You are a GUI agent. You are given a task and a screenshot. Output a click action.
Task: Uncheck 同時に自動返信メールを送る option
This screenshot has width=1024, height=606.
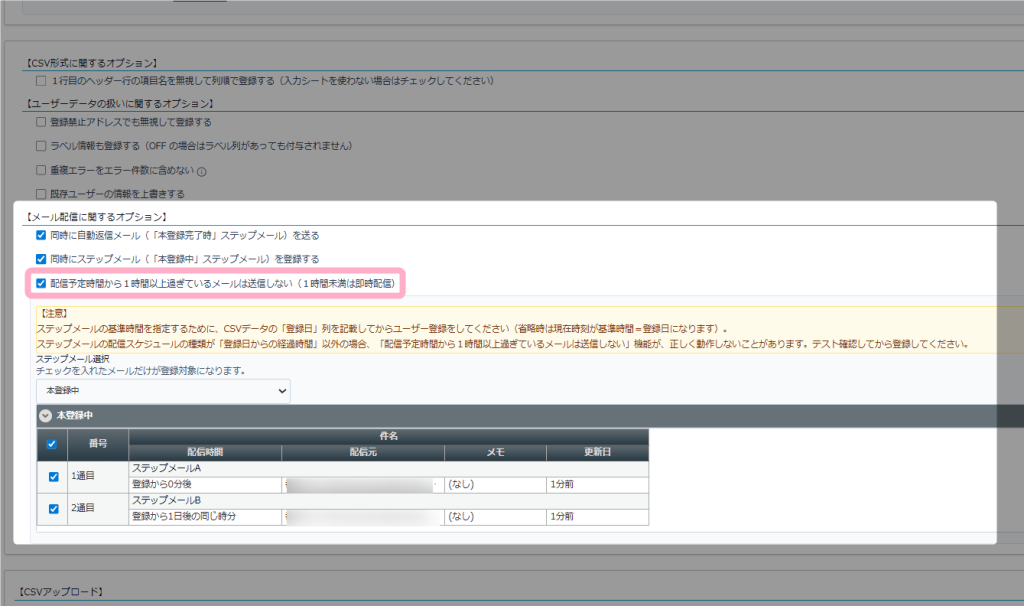click(41, 235)
